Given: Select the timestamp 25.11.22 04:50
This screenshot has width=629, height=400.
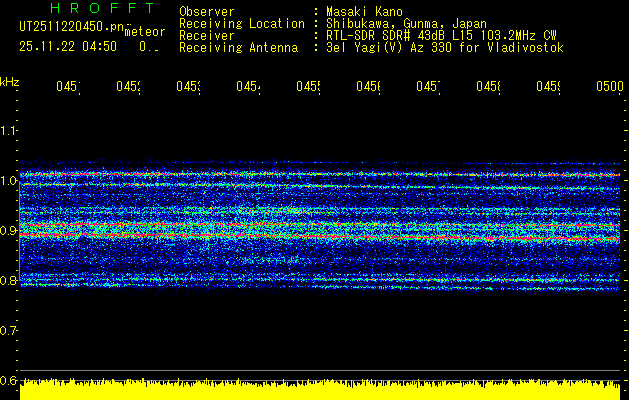Looking at the screenshot, I should tap(68, 47).
